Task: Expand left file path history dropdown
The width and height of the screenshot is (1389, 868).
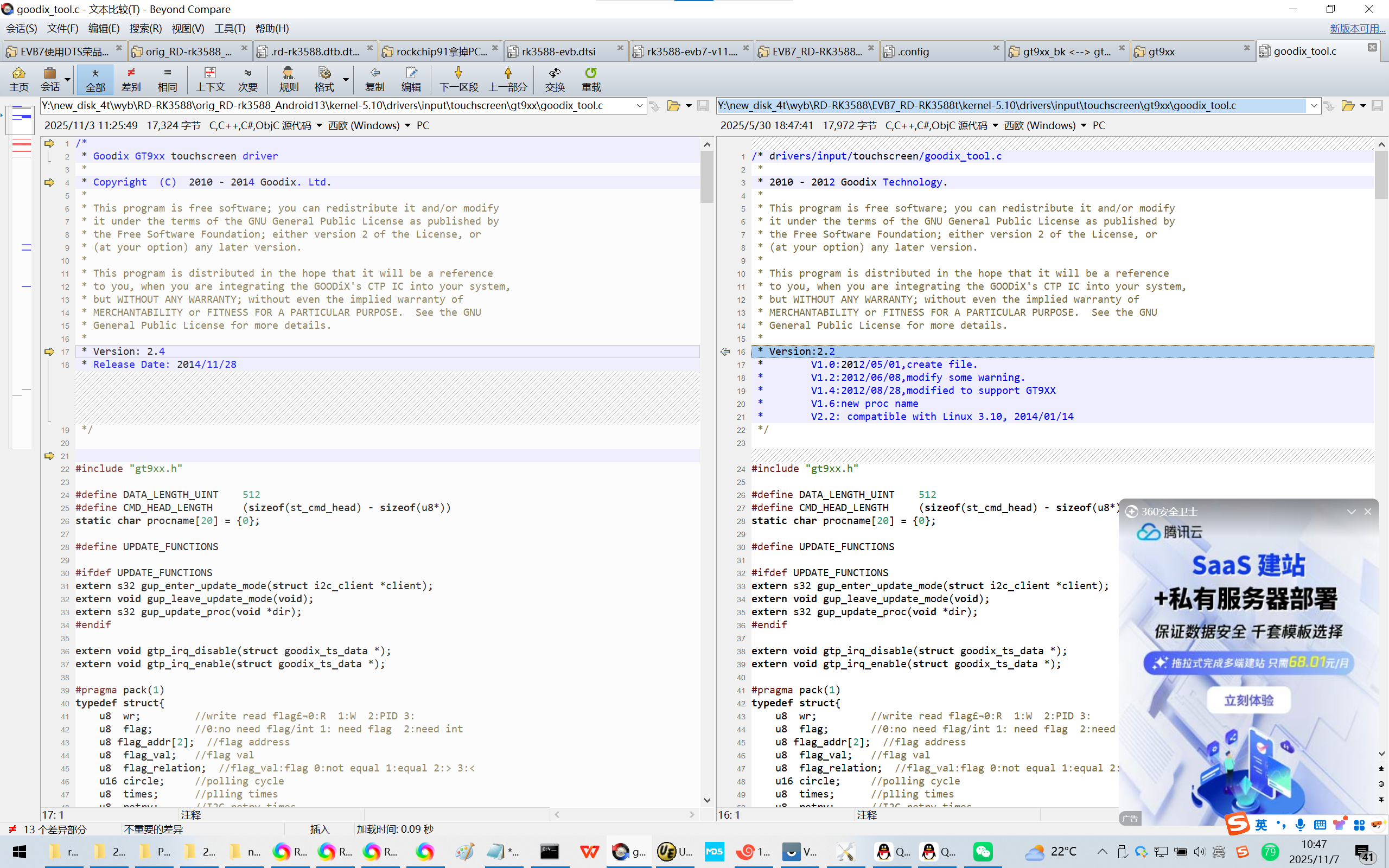Action: (639, 106)
